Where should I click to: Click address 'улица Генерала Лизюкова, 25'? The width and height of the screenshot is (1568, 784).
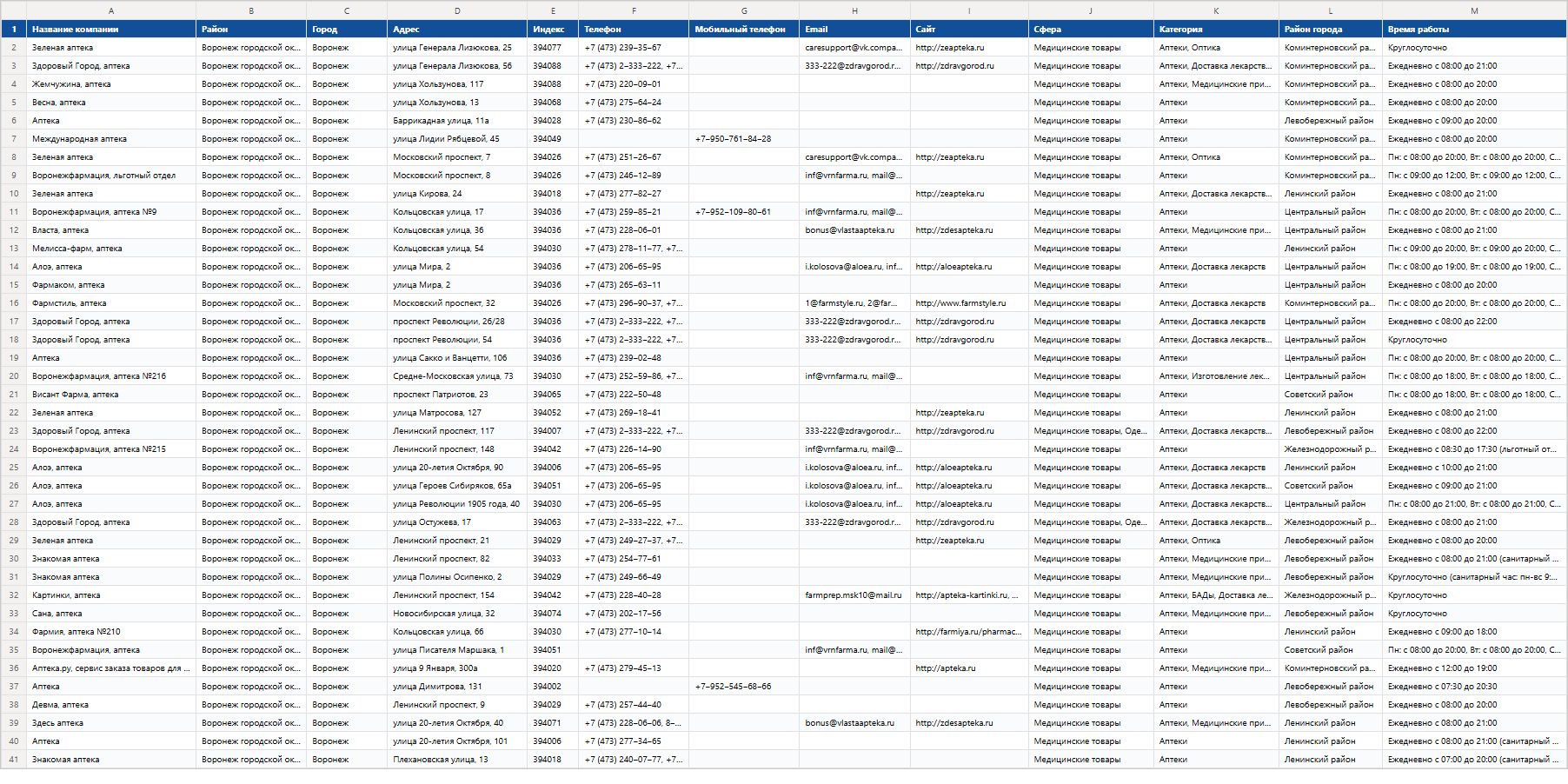point(457,48)
